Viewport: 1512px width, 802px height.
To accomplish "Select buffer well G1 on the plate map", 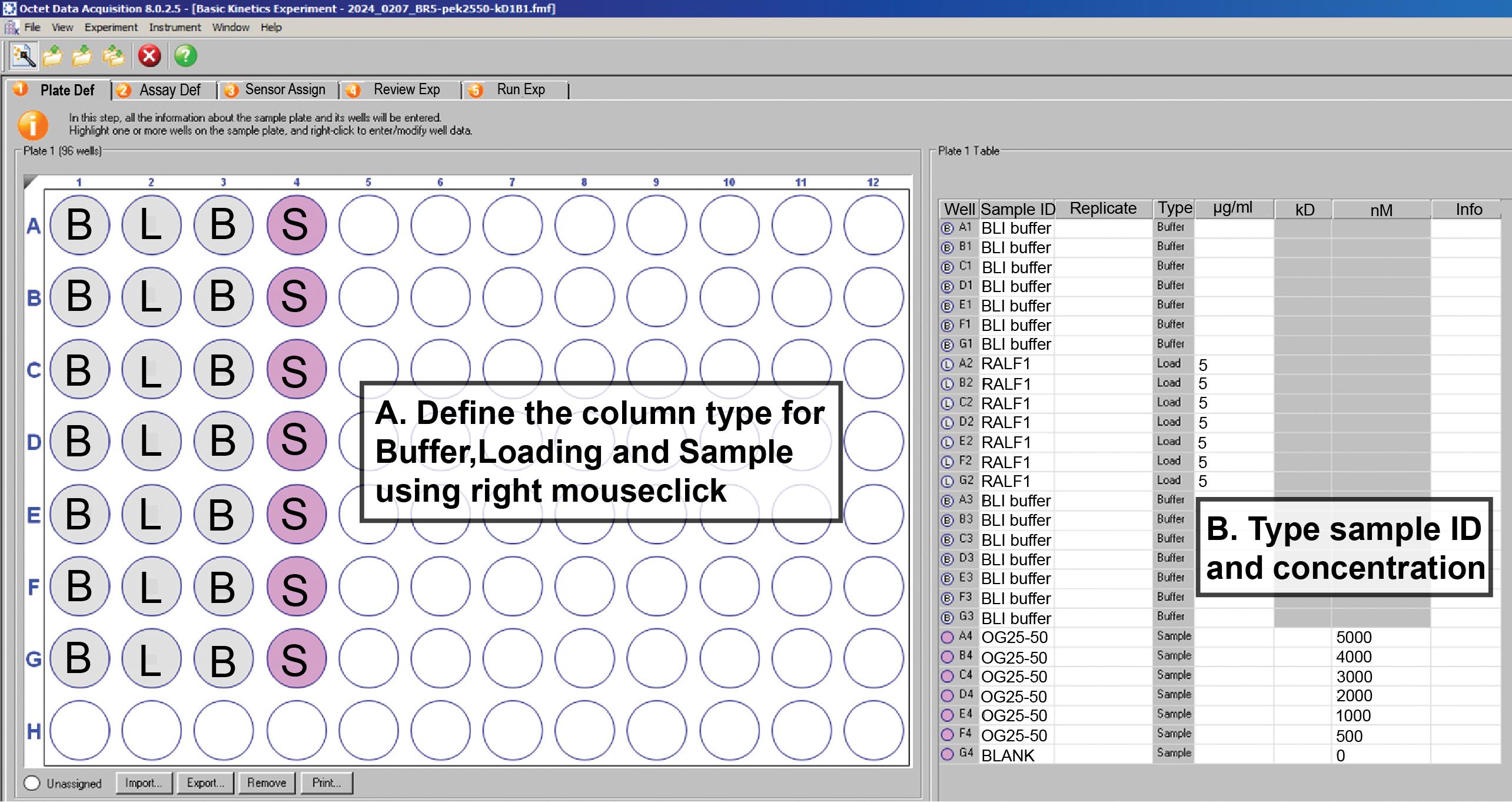I will [79, 658].
